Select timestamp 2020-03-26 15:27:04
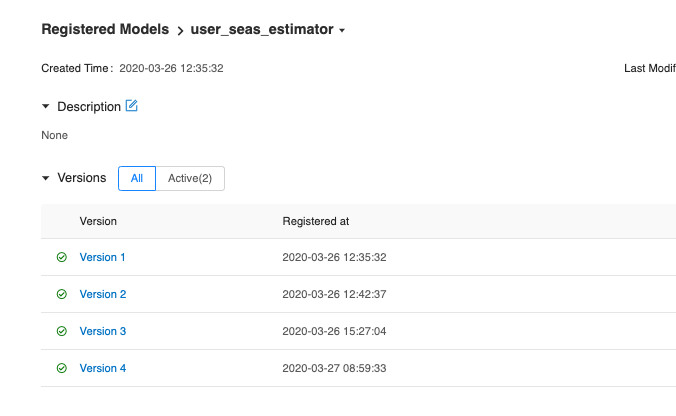This screenshot has height=416, width=676. click(334, 331)
